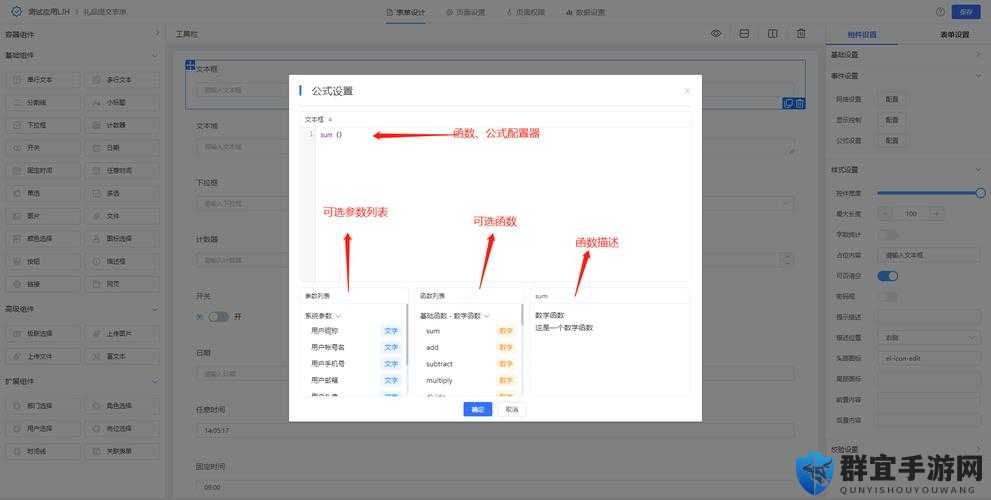The height and width of the screenshot is (500, 991).
Task: Open the 页面权限 top tab
Action: pos(525,12)
